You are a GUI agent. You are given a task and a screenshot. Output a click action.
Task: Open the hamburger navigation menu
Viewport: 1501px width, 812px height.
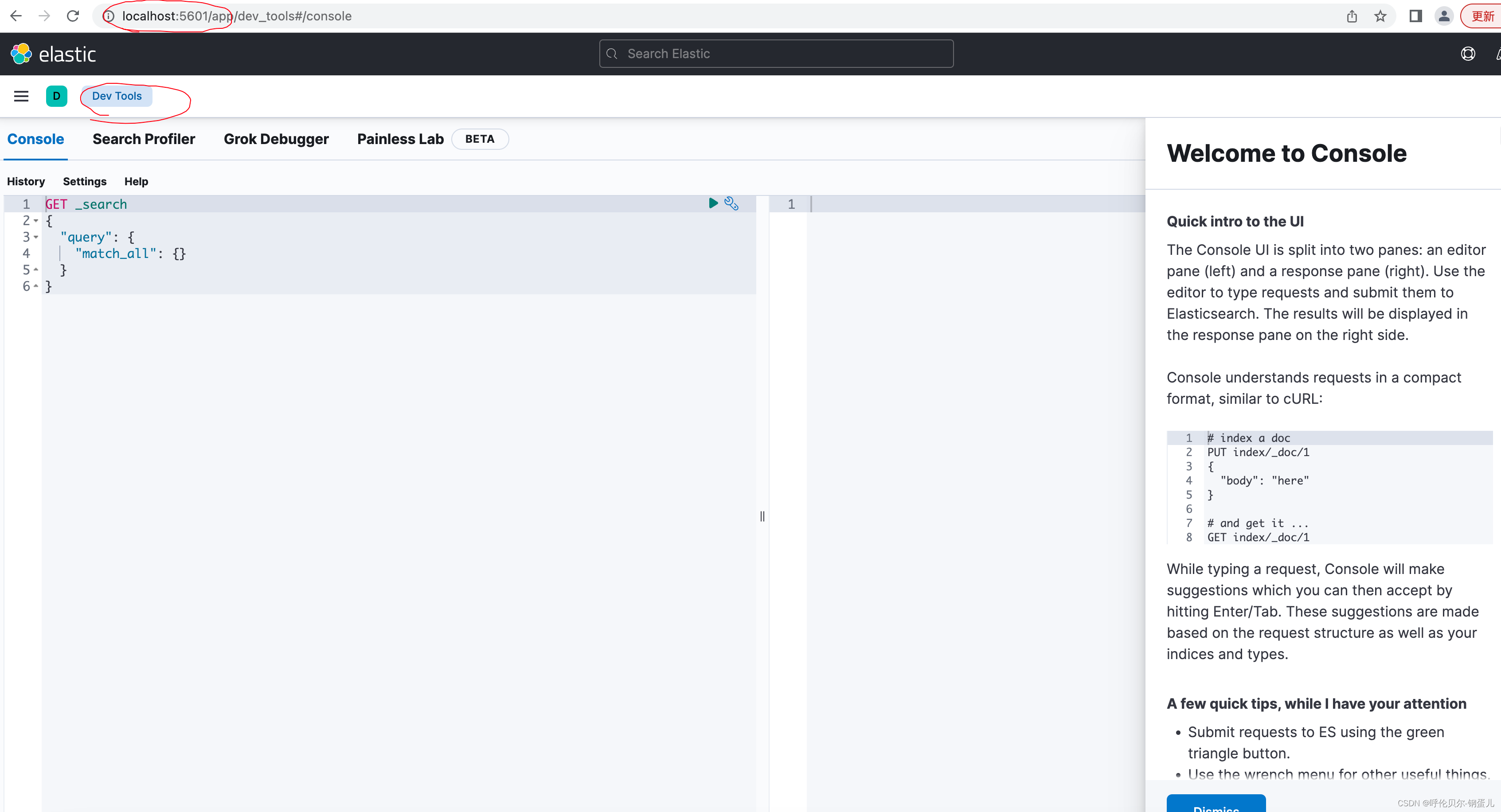tap(21, 96)
